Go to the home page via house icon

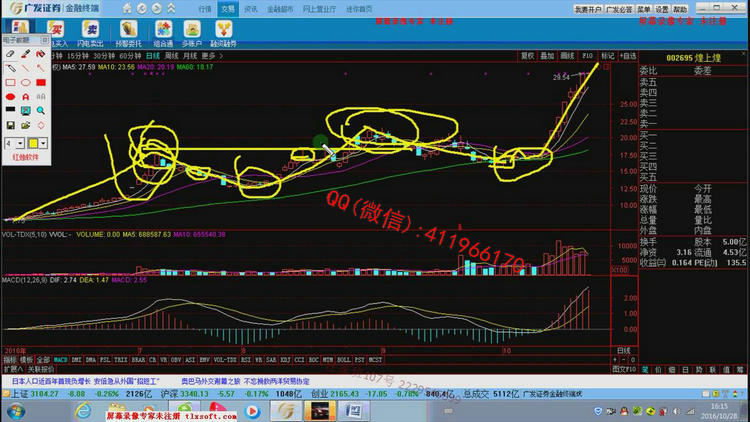127,9
